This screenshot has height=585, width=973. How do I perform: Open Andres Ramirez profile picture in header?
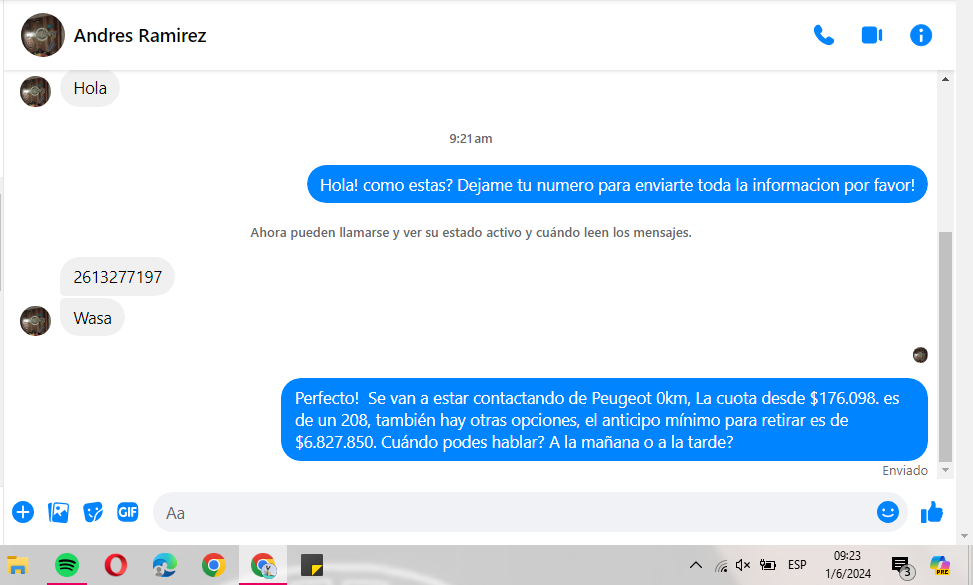[x=43, y=35]
